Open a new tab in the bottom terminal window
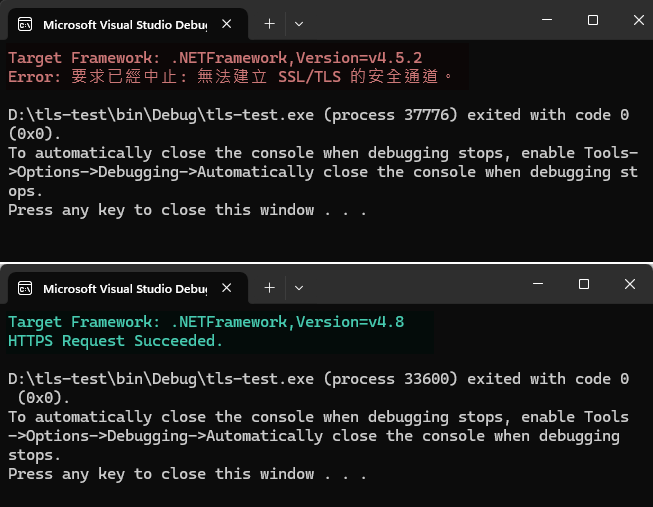 coord(269,288)
